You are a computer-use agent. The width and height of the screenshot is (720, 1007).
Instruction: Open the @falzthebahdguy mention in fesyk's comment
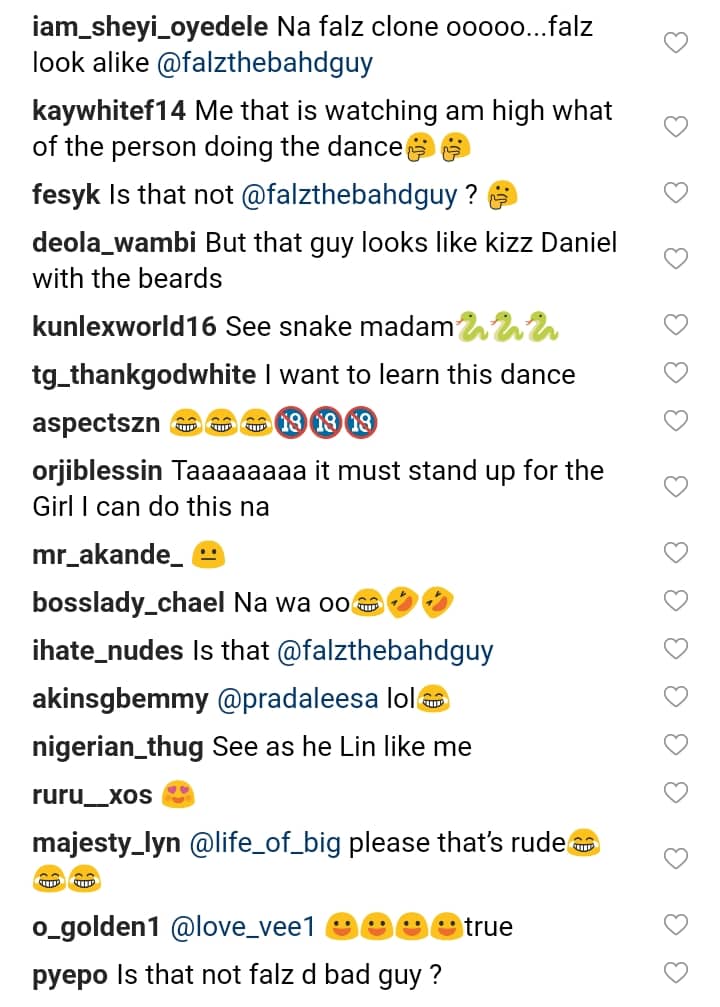click(x=349, y=195)
